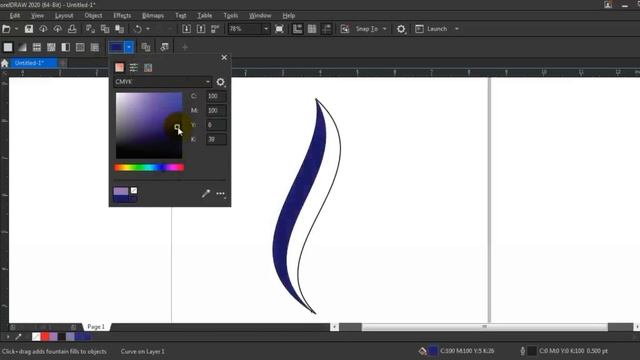The width and height of the screenshot is (640, 360).
Task: Pick the eyedropper tool in color popup
Action: pos(206,193)
